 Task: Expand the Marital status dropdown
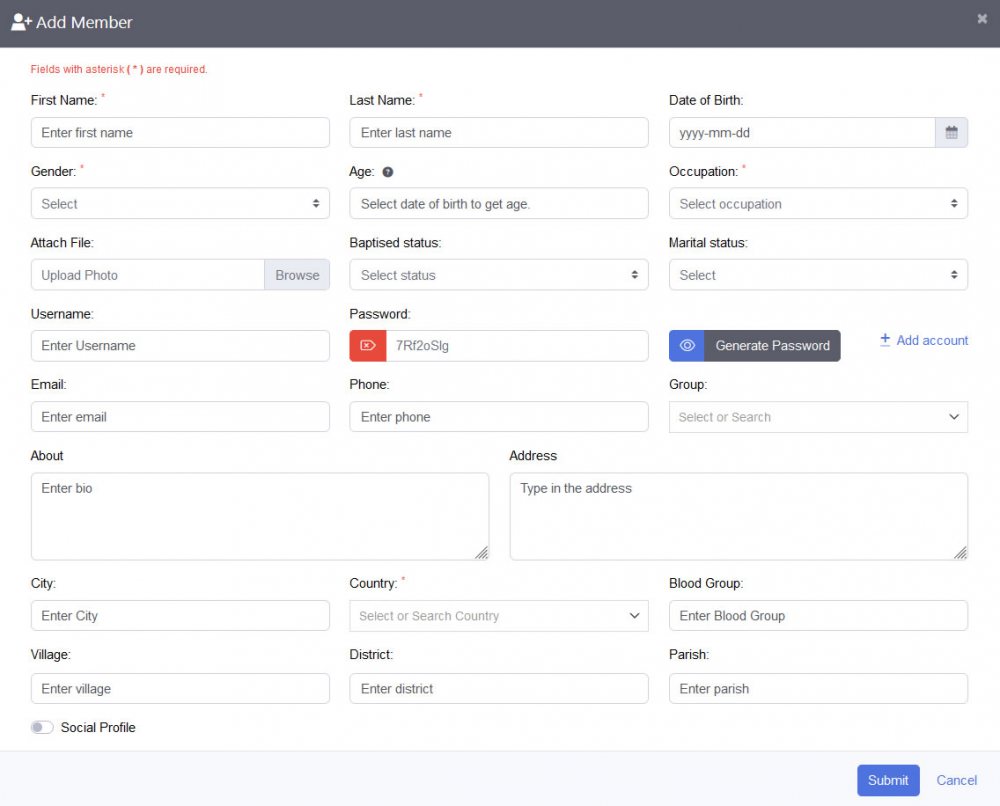pyautogui.click(x=818, y=275)
